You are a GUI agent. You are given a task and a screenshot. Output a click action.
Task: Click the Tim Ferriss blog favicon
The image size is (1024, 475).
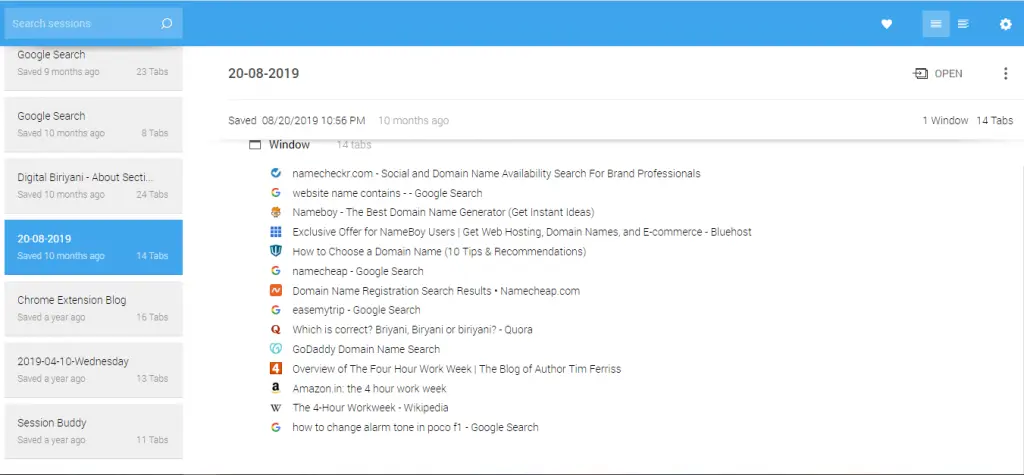(276, 369)
